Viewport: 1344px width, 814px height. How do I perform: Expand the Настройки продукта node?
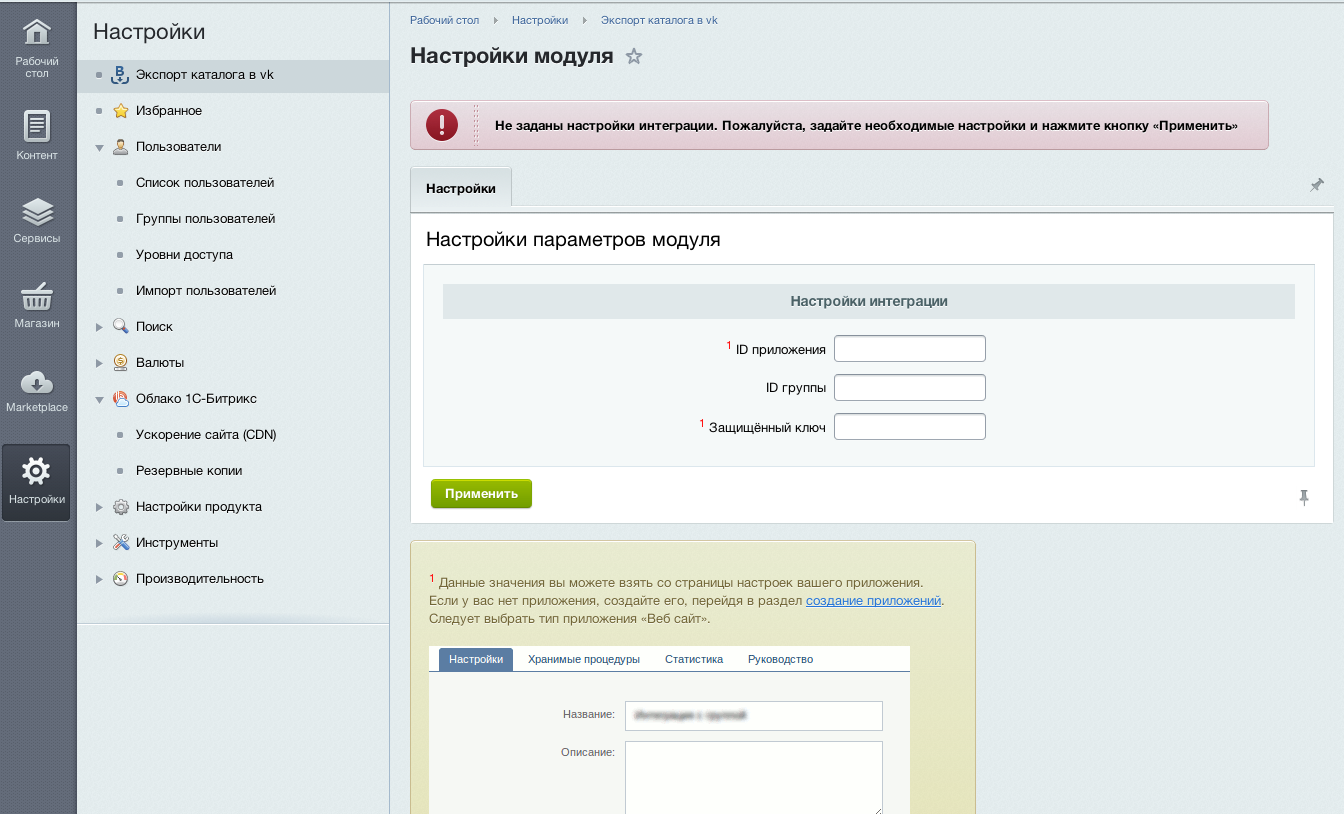click(99, 507)
